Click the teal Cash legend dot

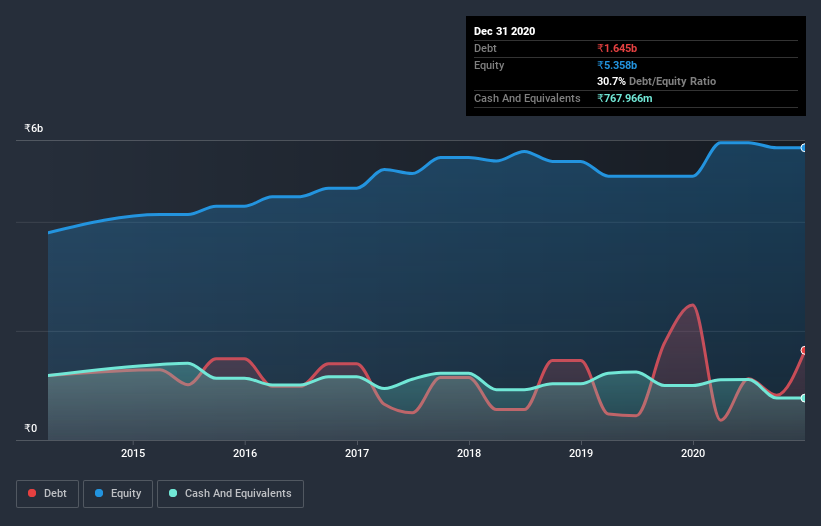(x=173, y=493)
